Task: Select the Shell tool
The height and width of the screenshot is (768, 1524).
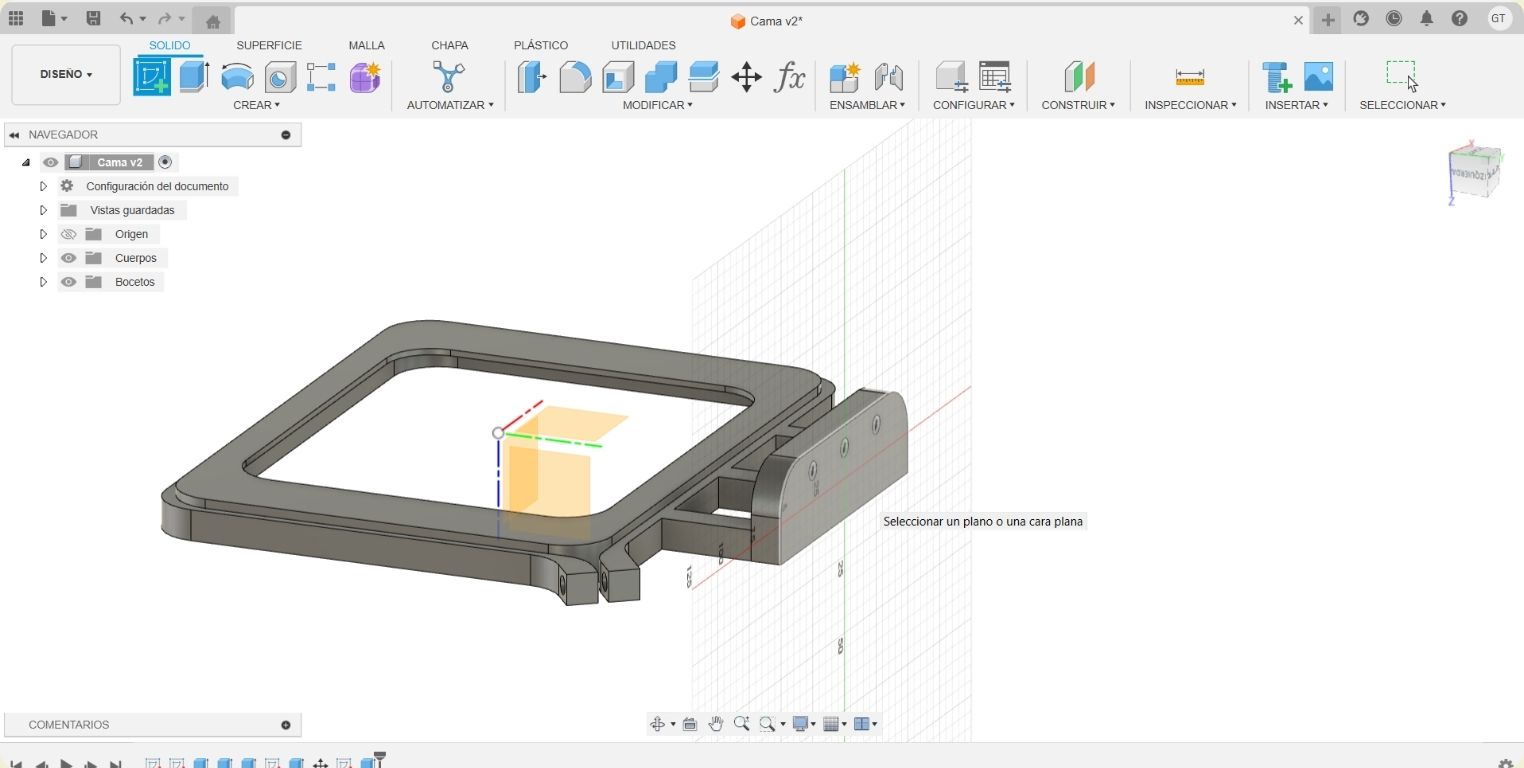Action: pyautogui.click(x=618, y=77)
